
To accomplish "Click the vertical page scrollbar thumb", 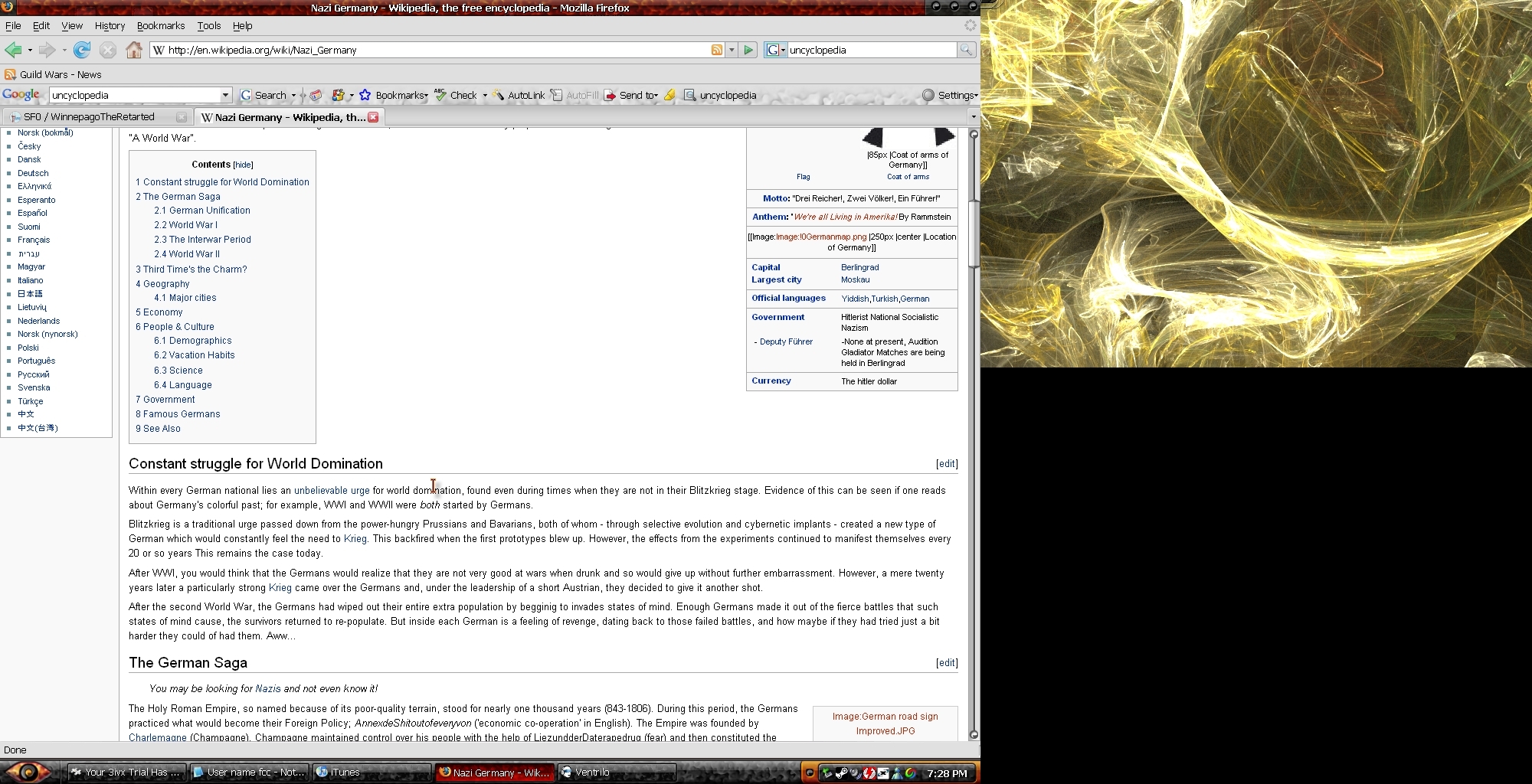I will tap(974, 234).
